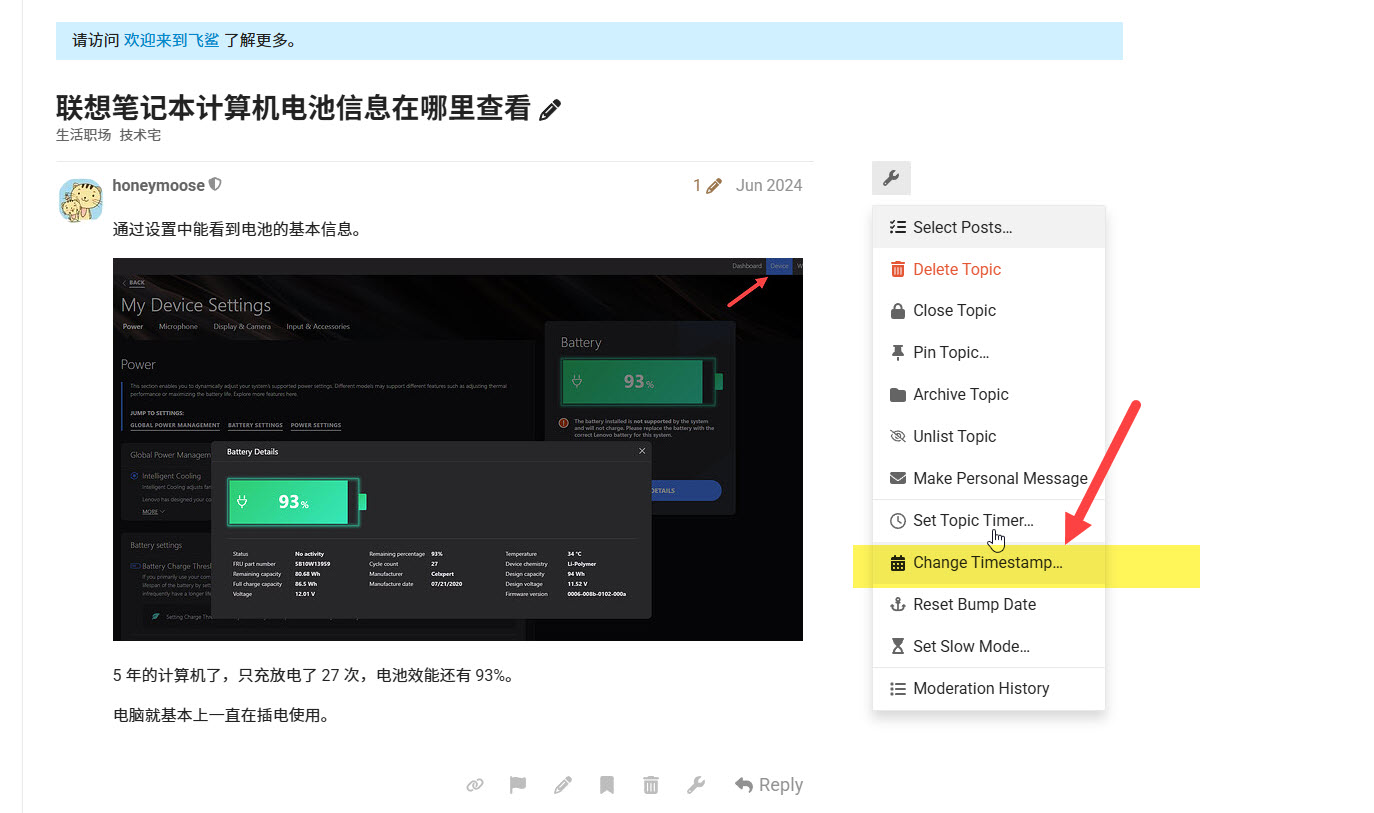Delete the post using trash icon
The width and height of the screenshot is (1374, 813).
pyautogui.click(x=651, y=785)
